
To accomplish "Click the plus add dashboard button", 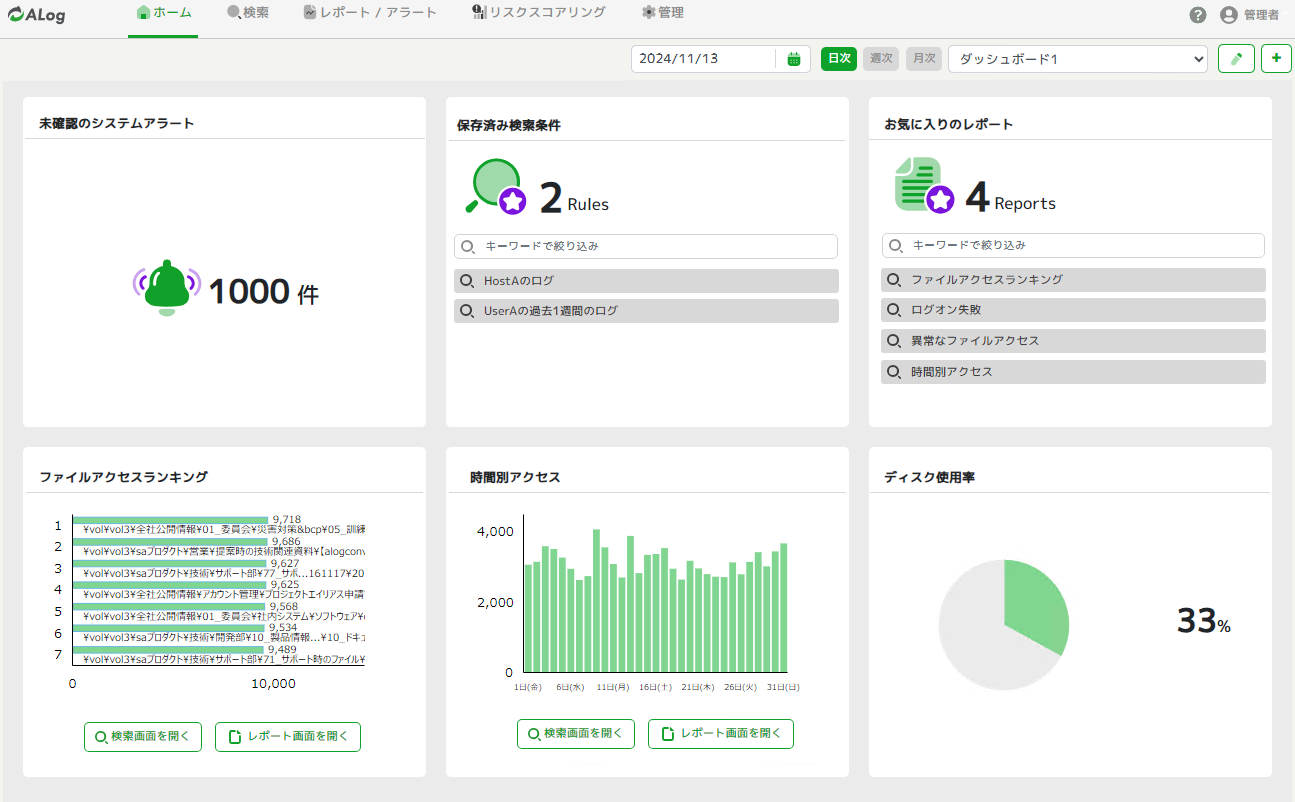I will [x=1276, y=59].
